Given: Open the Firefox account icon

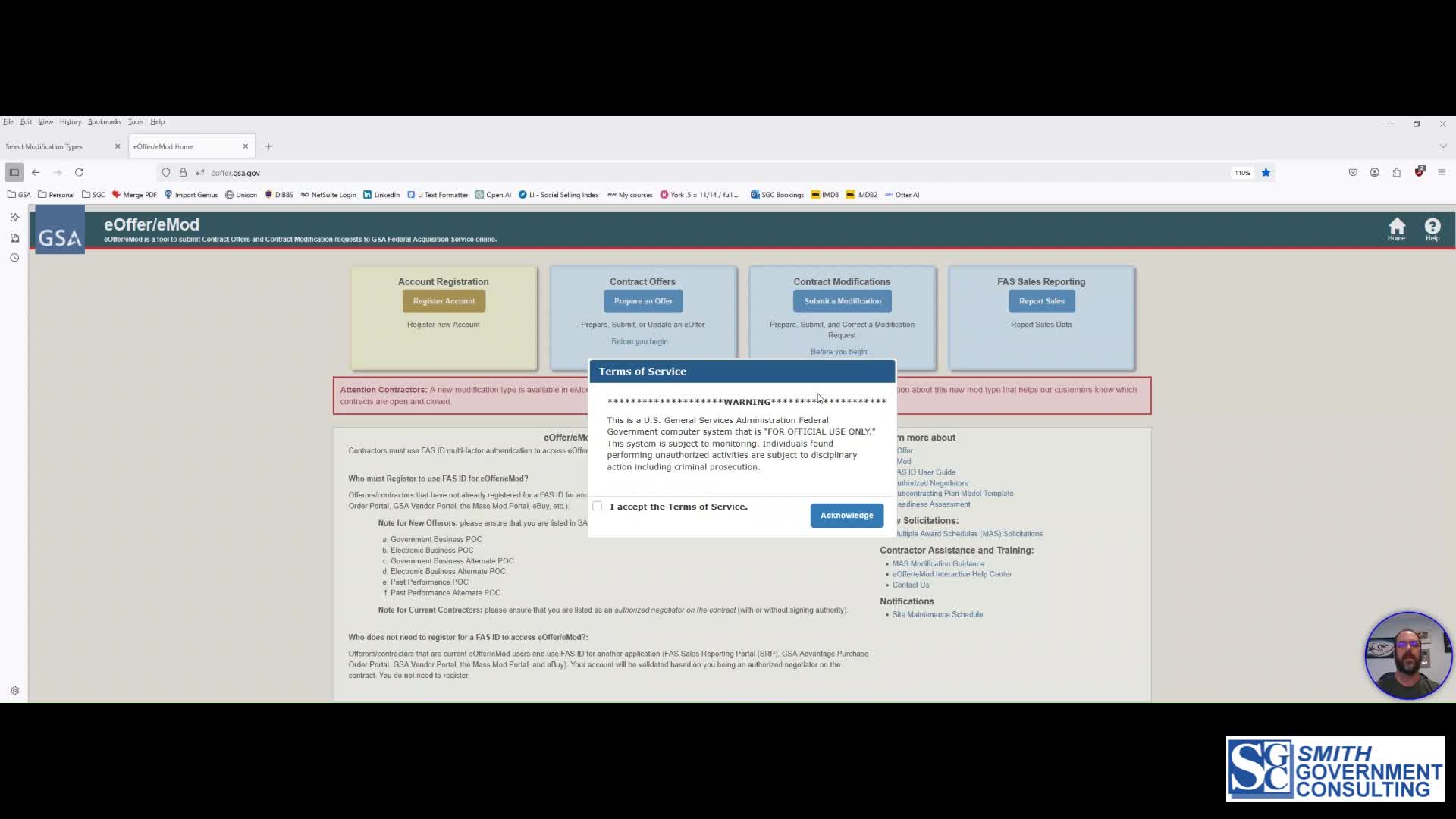Looking at the screenshot, I should tap(1375, 172).
